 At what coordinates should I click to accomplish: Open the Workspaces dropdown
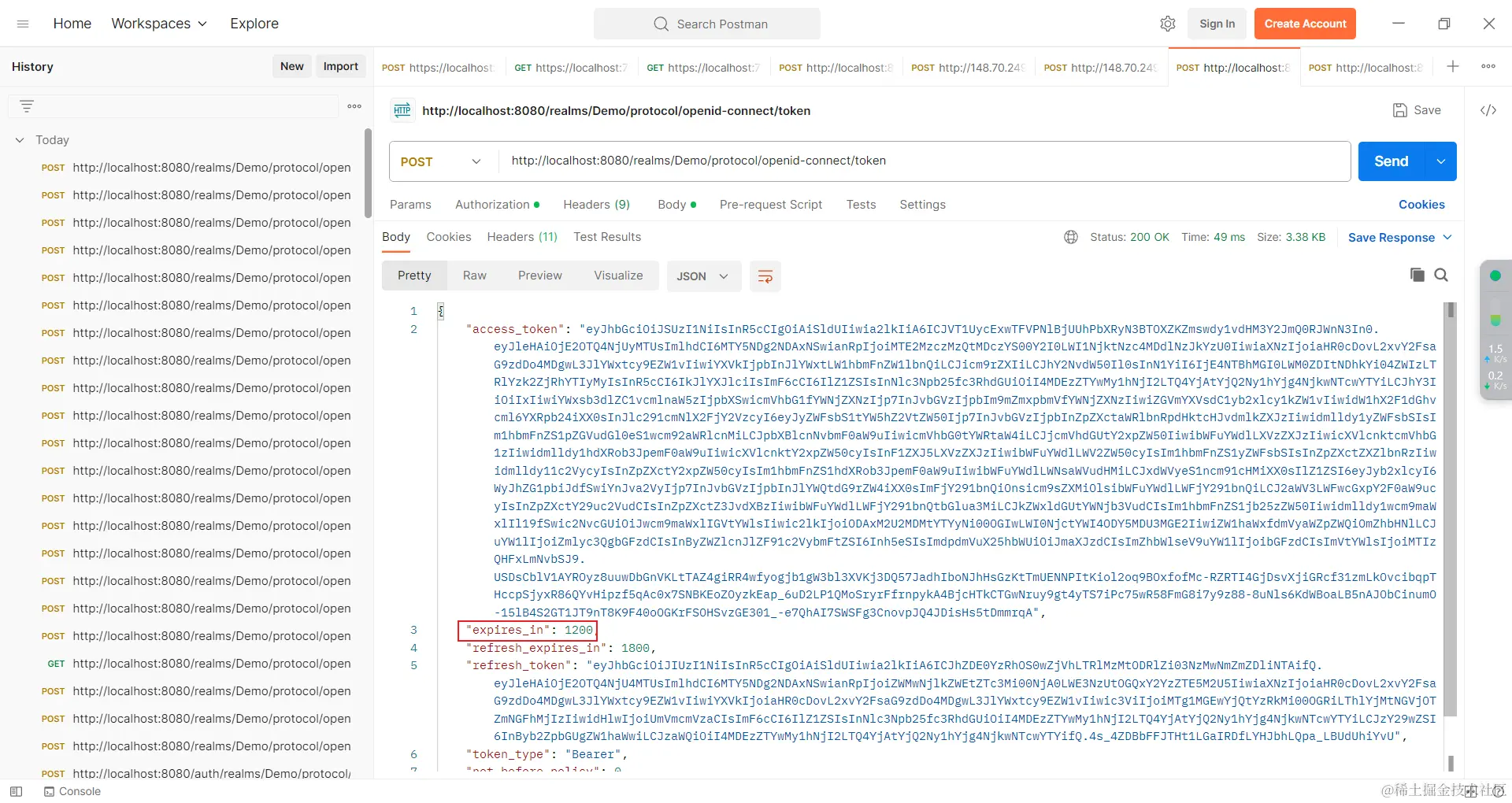click(159, 24)
